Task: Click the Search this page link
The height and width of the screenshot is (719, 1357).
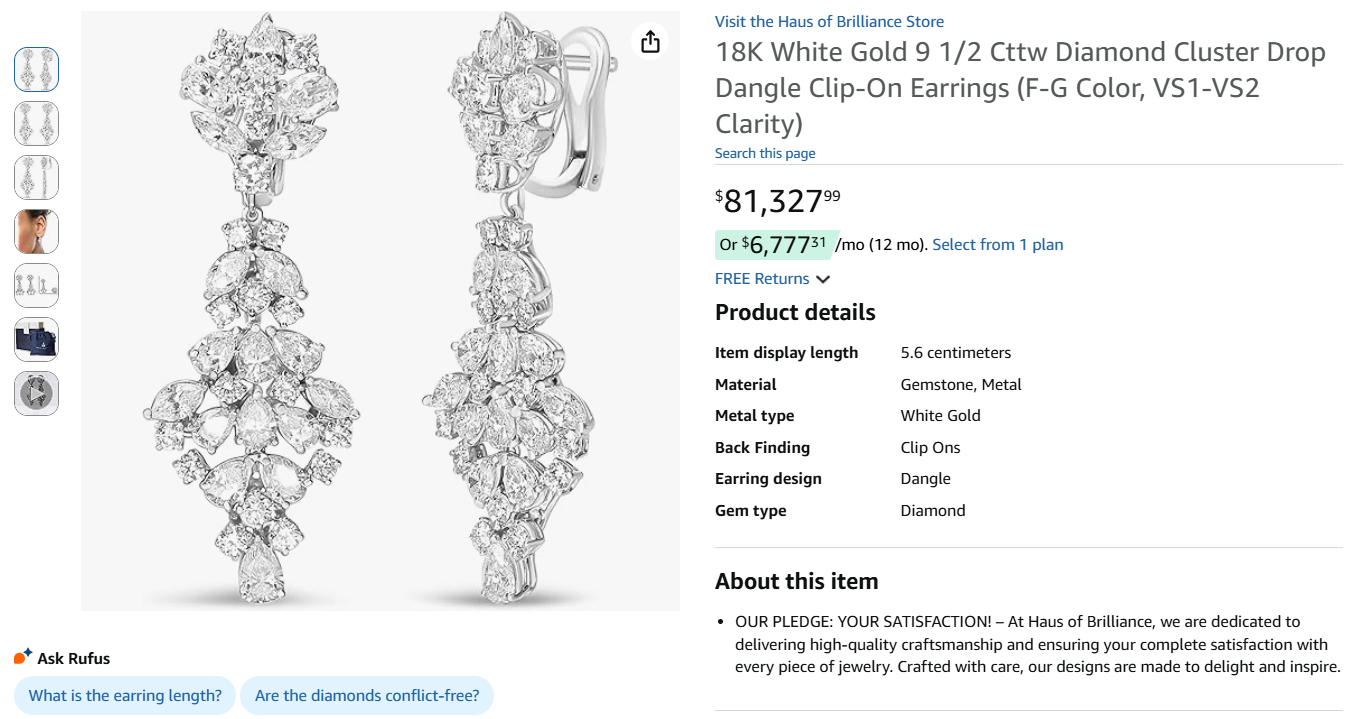Action: [765, 152]
